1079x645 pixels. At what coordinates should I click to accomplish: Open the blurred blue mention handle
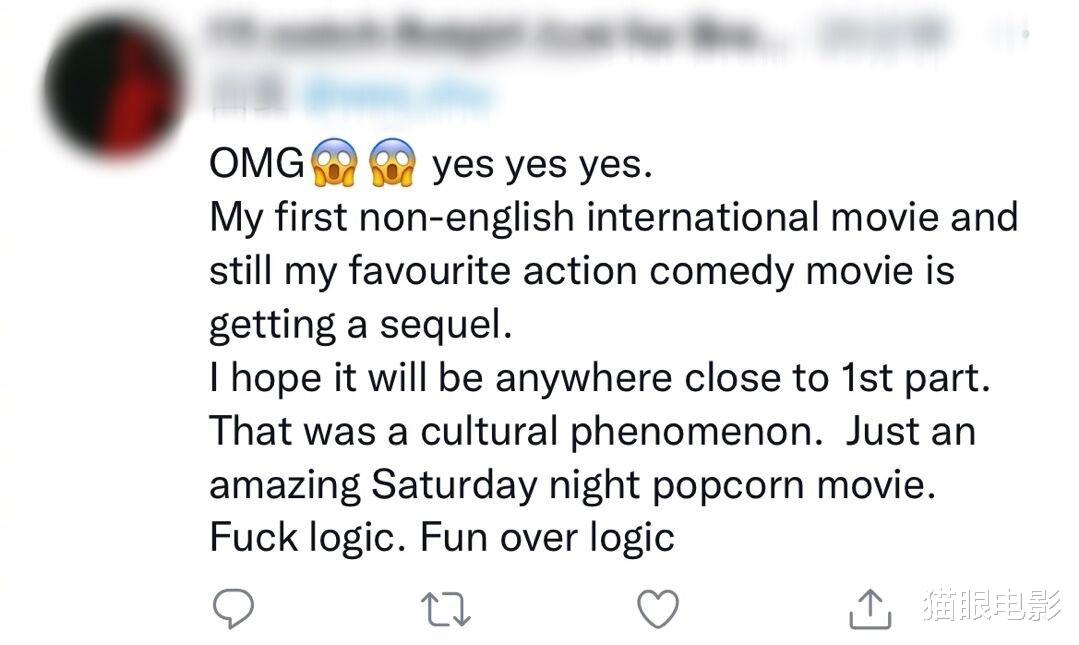397,96
